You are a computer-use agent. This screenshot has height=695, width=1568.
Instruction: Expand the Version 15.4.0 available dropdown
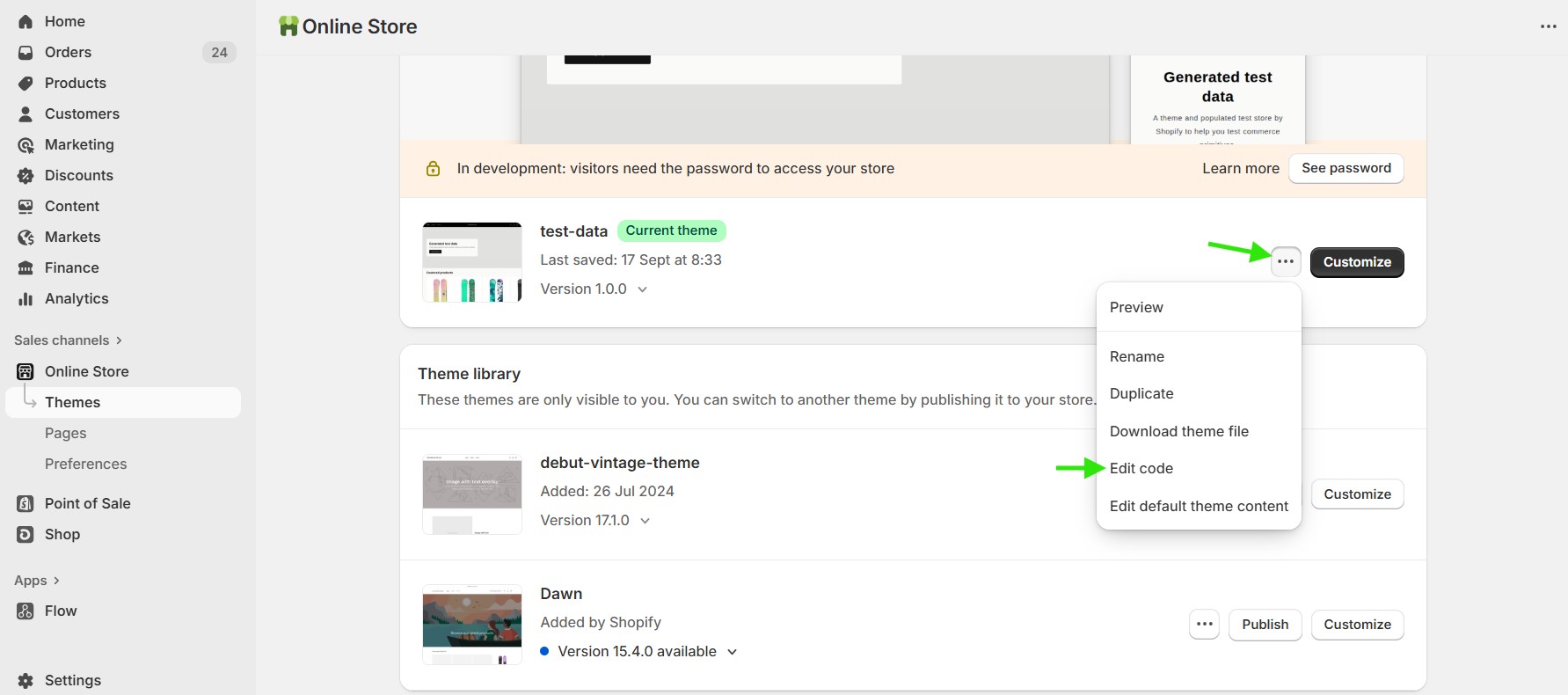(x=647, y=651)
